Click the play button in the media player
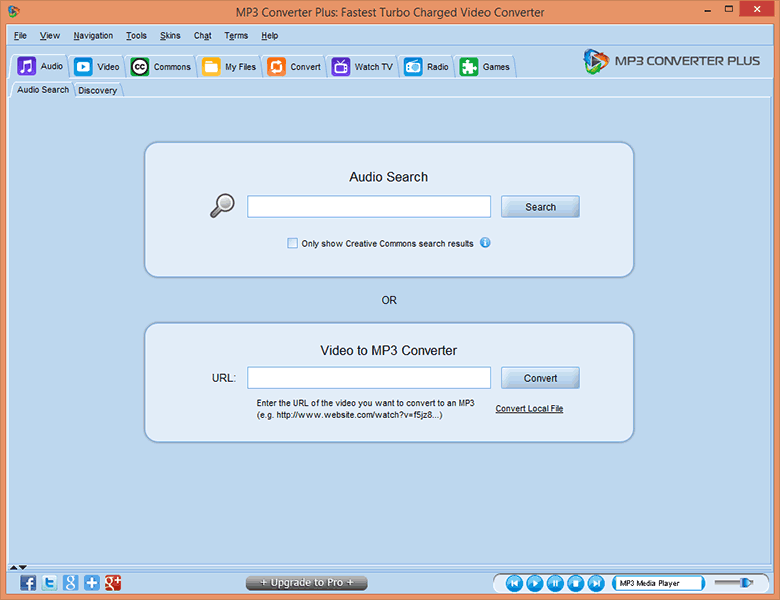780x600 pixels. (535, 583)
